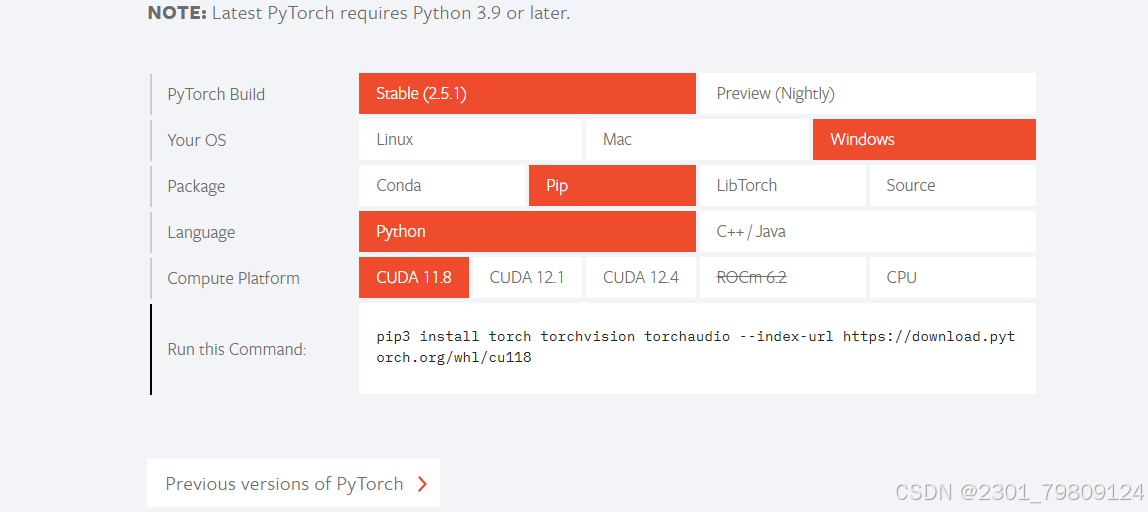The image size is (1148, 512).
Task: Pick CUDA 12.4 compute platform
Action: (641, 278)
